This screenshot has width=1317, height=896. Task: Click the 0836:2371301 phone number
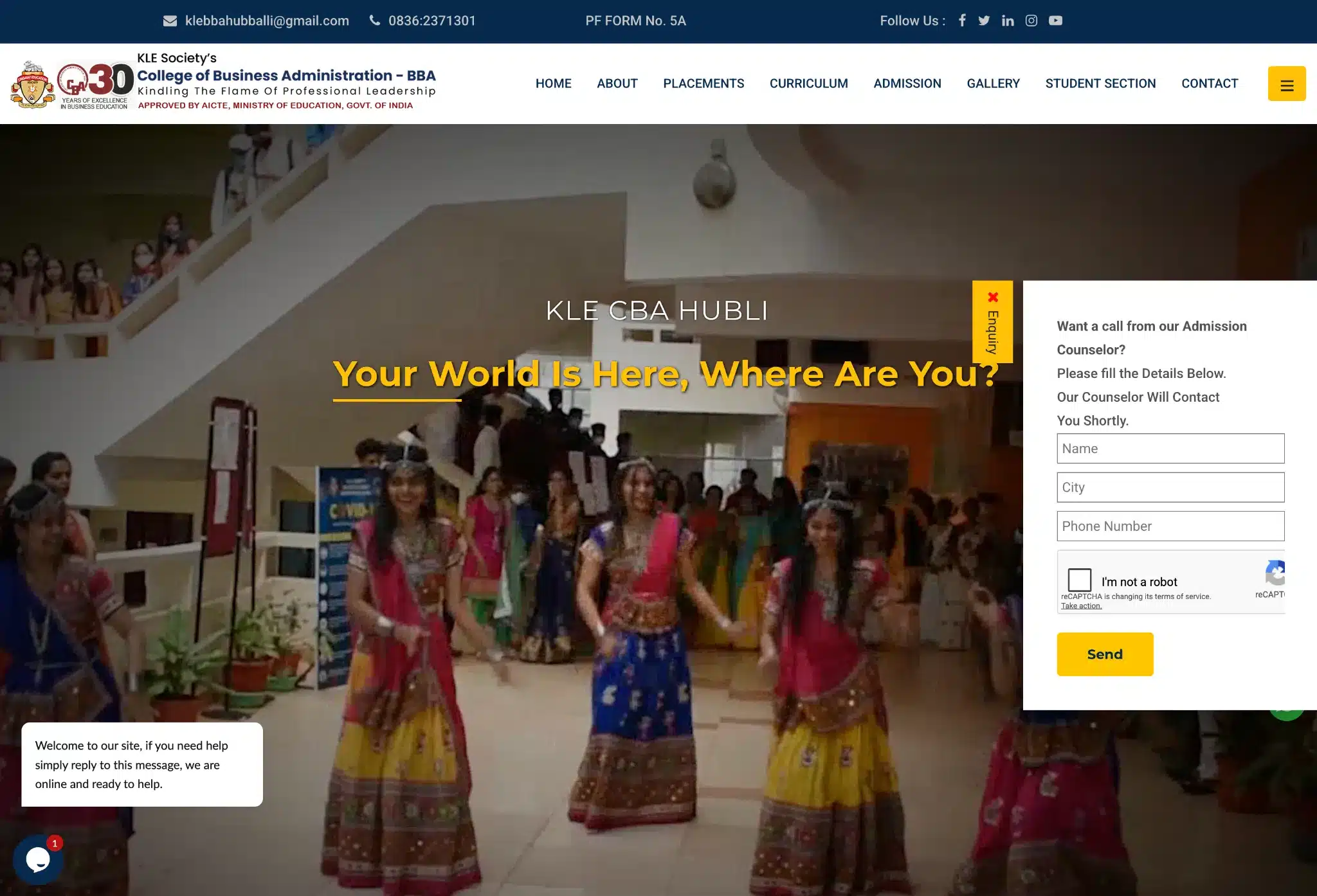(x=432, y=21)
